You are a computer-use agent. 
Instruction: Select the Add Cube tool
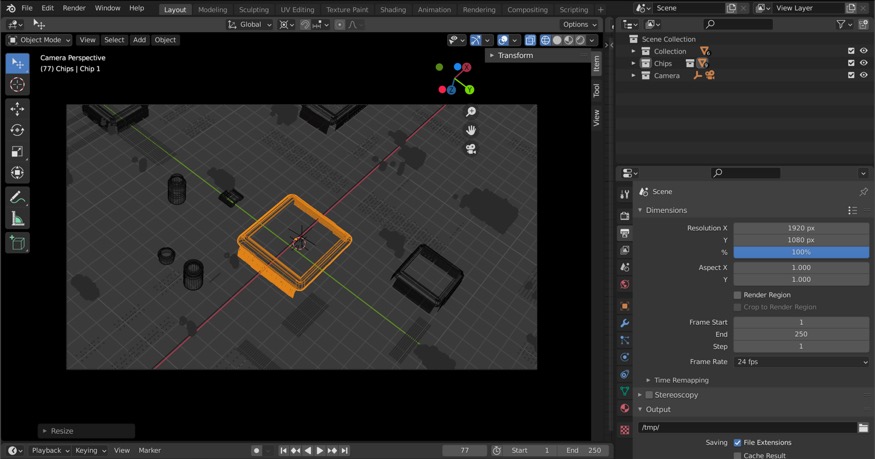17,243
